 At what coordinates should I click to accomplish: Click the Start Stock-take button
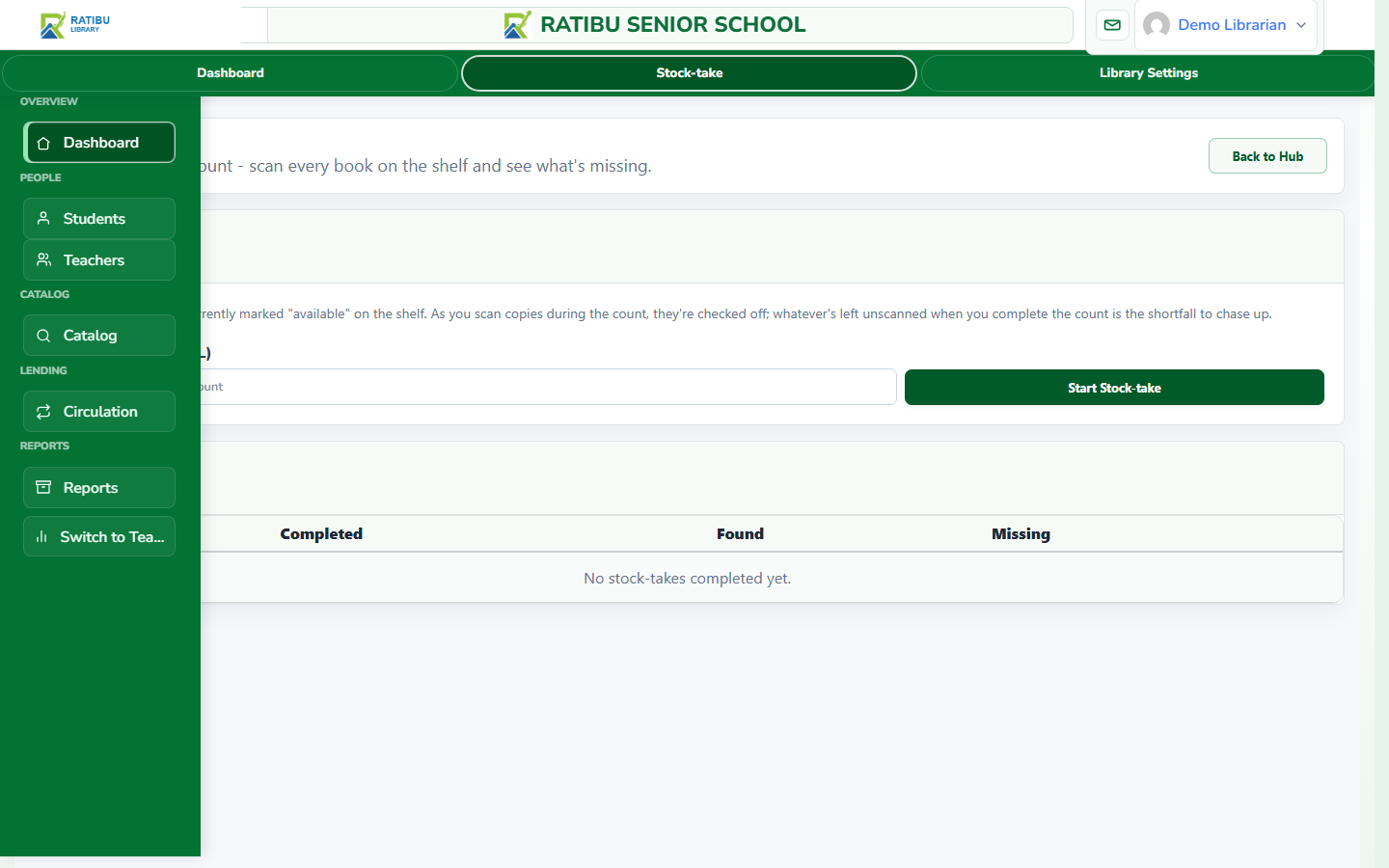pos(1114,388)
